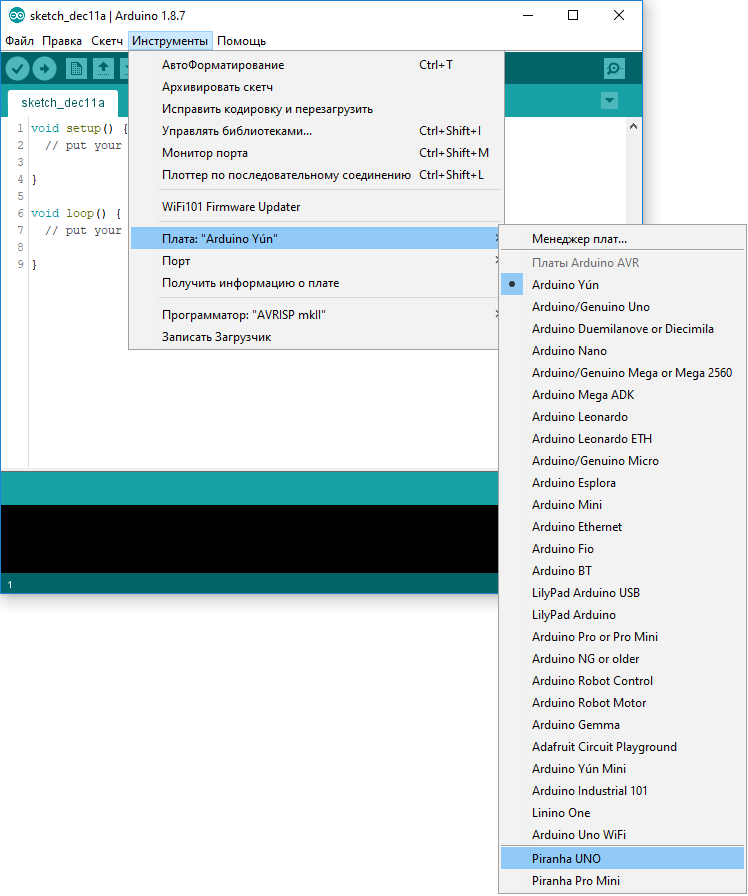This screenshot has height=896, width=748.
Task: Open Плоттер по последовательному соединению
Action: [316, 175]
